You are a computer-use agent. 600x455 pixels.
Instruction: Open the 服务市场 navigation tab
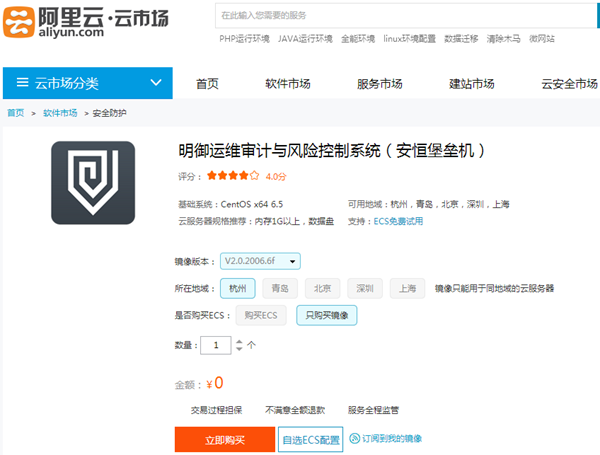click(380, 83)
